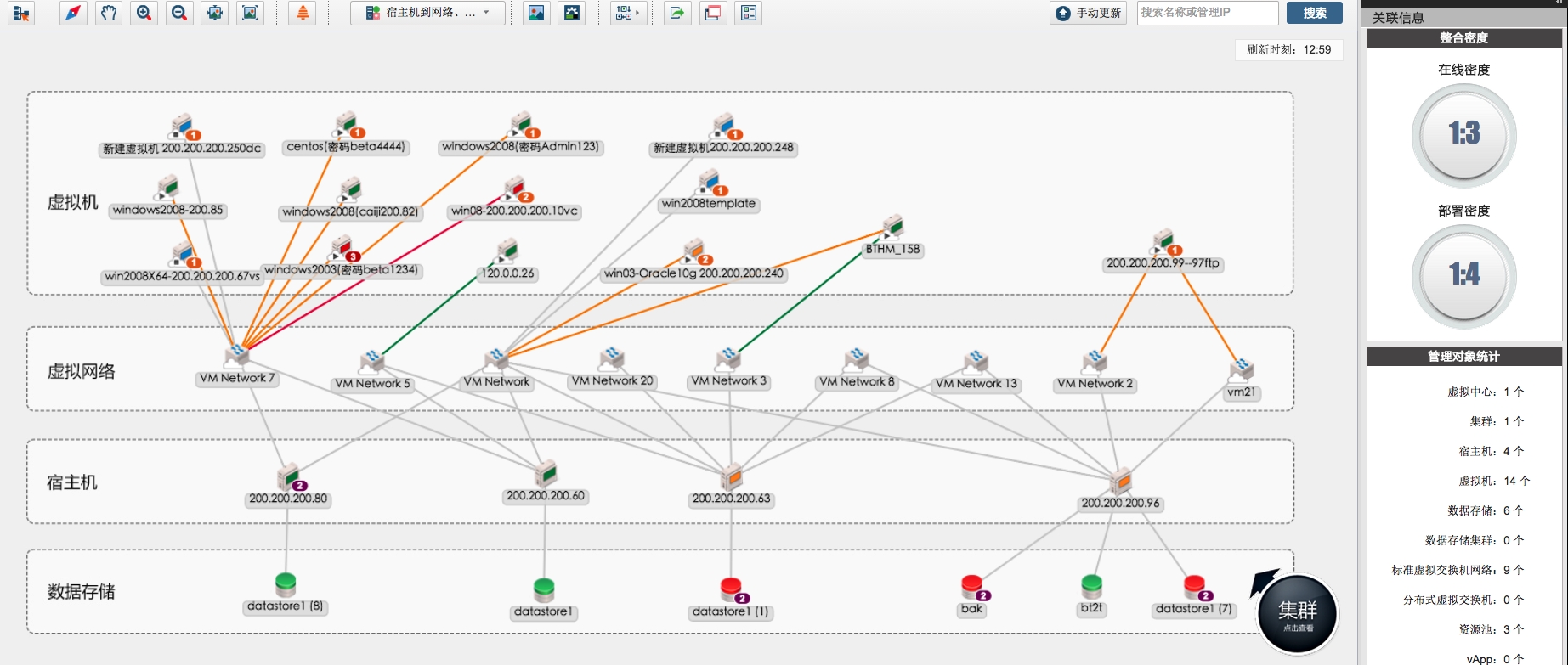The height and width of the screenshot is (665, 1568).
Task: Open the 宿主机到网络 view dropdown
Action: click(427, 13)
